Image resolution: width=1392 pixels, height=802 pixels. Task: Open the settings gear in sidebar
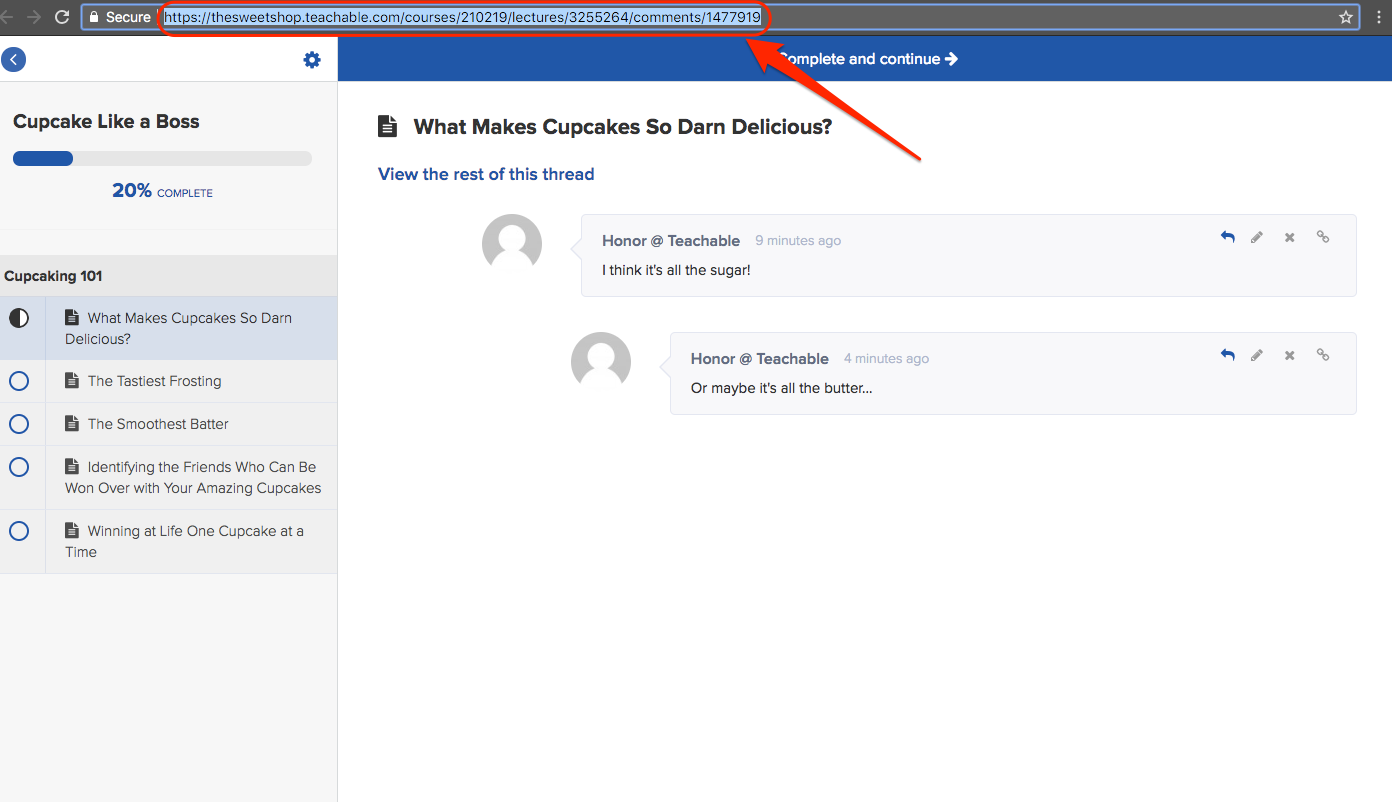tap(312, 60)
